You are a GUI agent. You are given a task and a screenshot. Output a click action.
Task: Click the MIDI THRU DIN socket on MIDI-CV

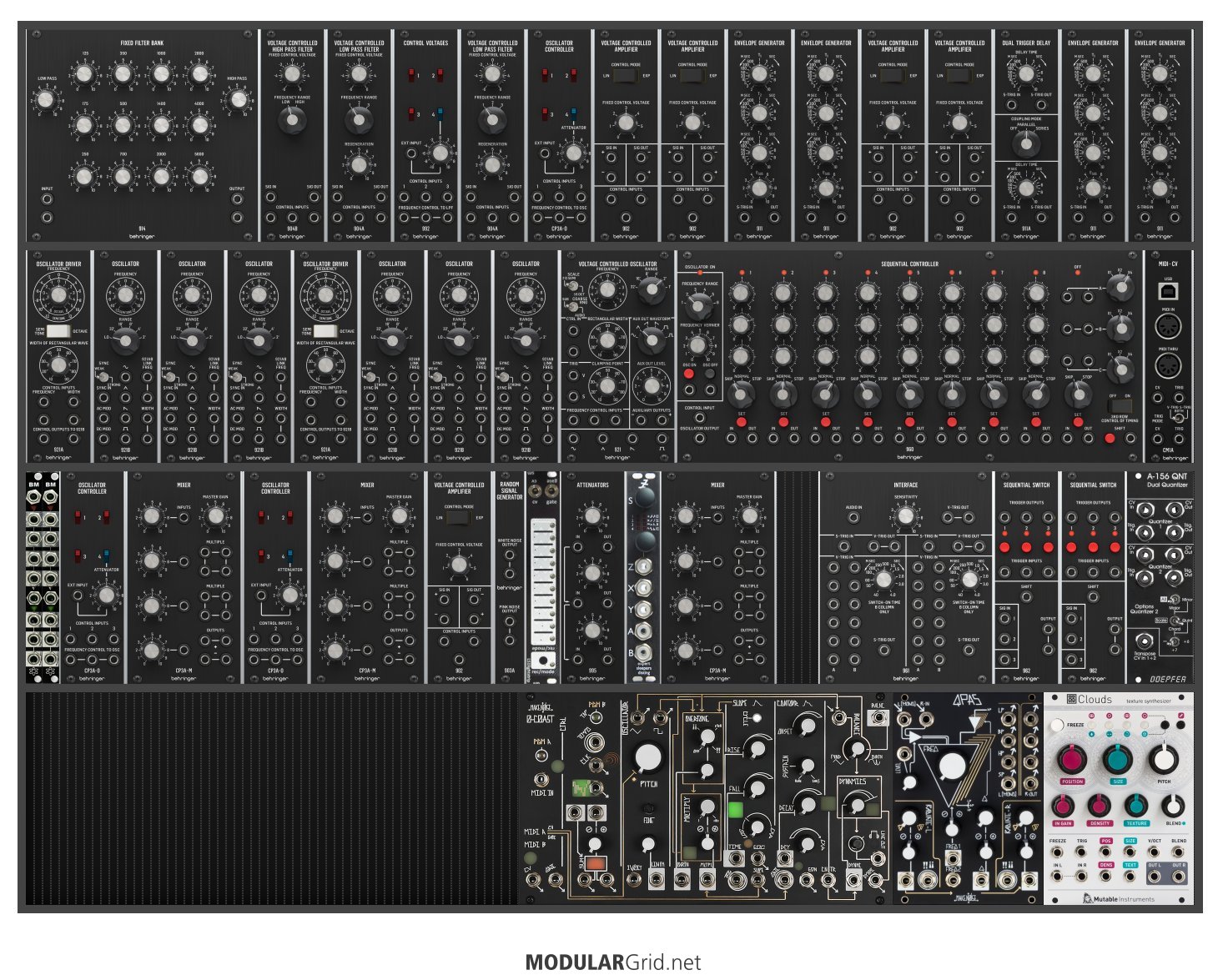pyautogui.click(x=1168, y=365)
